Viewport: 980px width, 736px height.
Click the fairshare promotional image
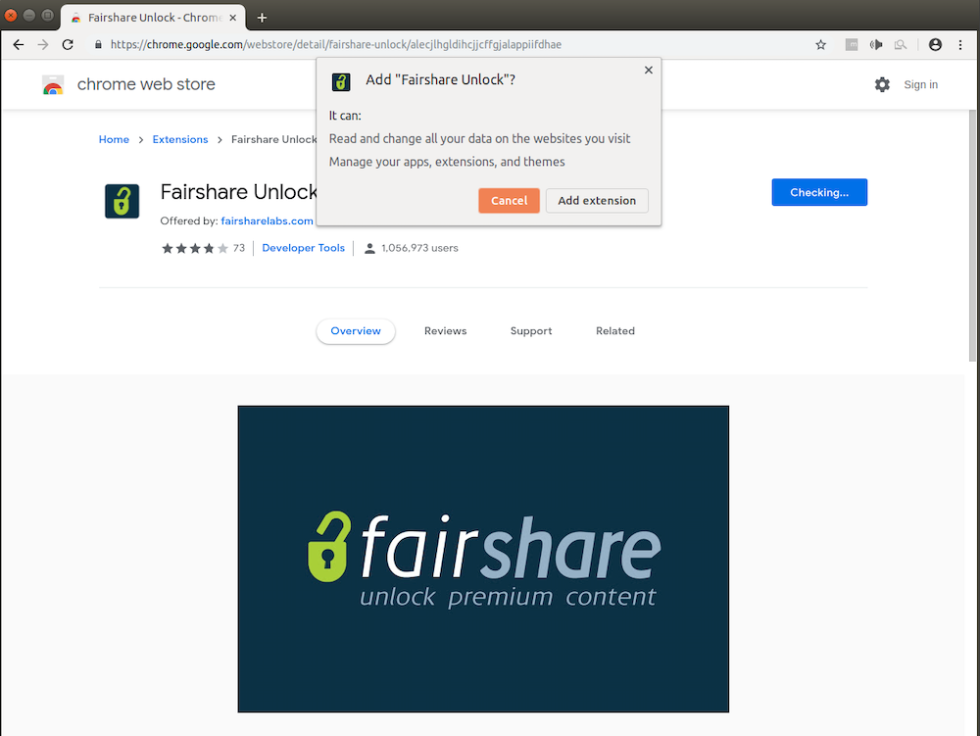click(x=483, y=559)
